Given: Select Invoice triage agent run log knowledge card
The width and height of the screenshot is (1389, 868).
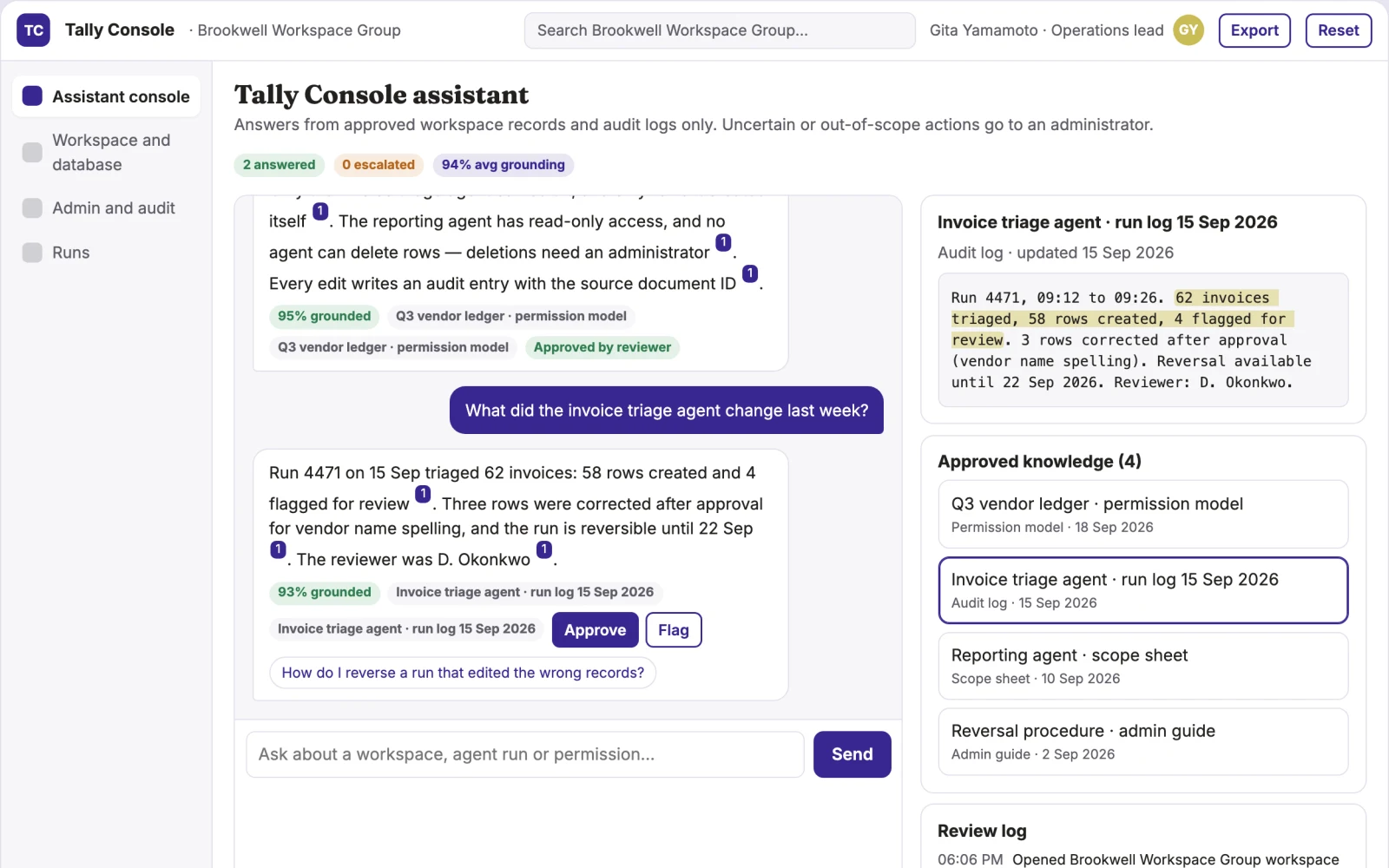Looking at the screenshot, I should 1142,590.
